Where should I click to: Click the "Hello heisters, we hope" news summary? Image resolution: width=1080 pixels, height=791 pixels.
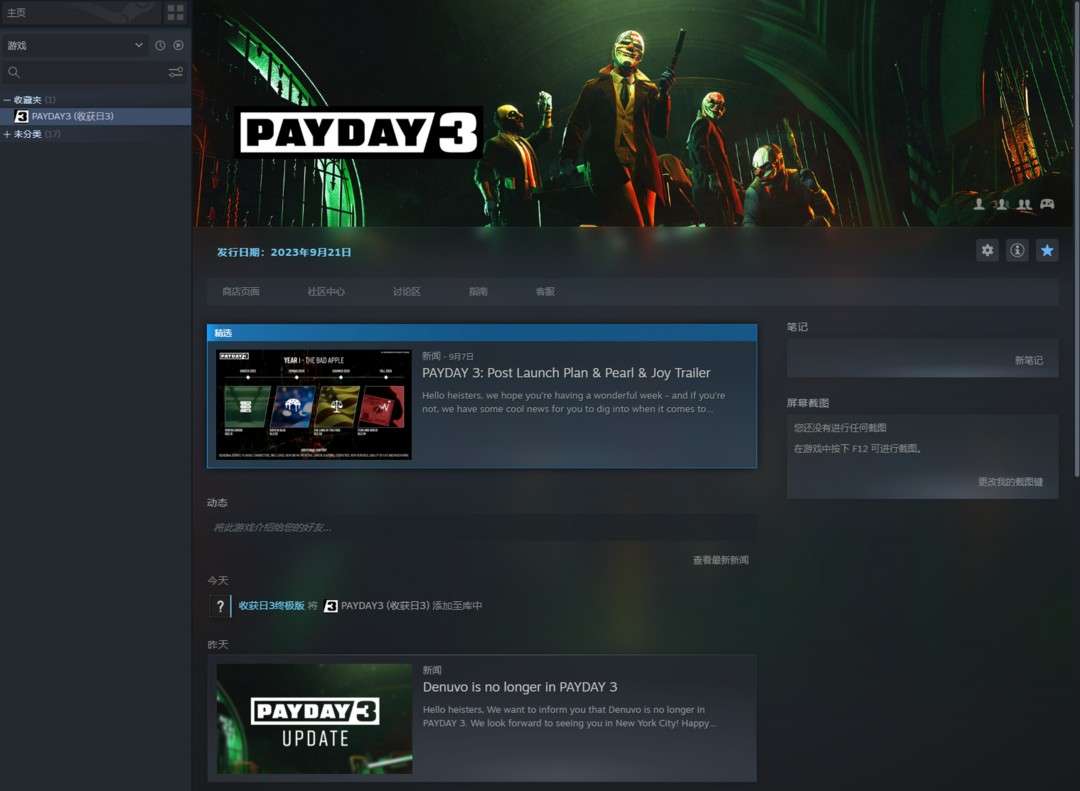coord(574,402)
